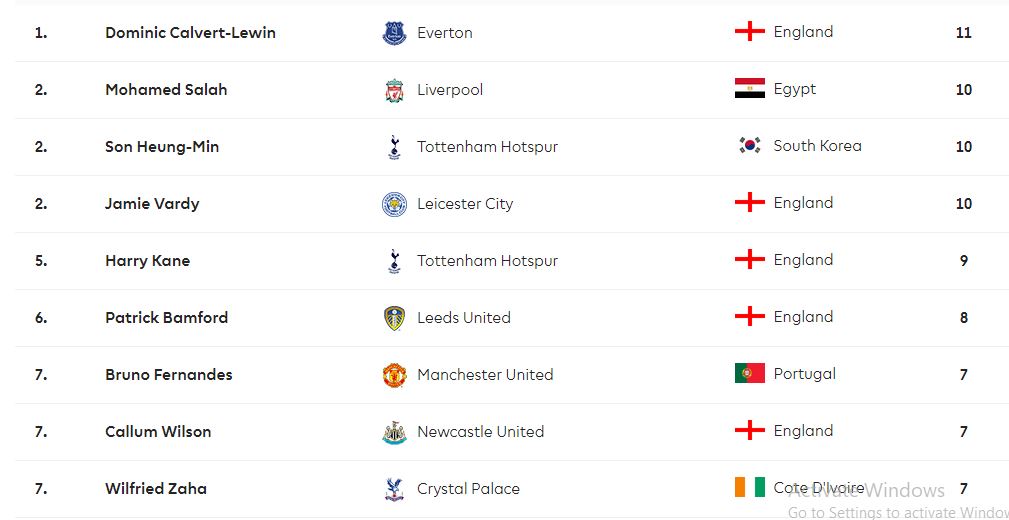The image size is (1009, 520).
Task: Click the Patrick Bamford name link
Action: pyautogui.click(x=166, y=318)
